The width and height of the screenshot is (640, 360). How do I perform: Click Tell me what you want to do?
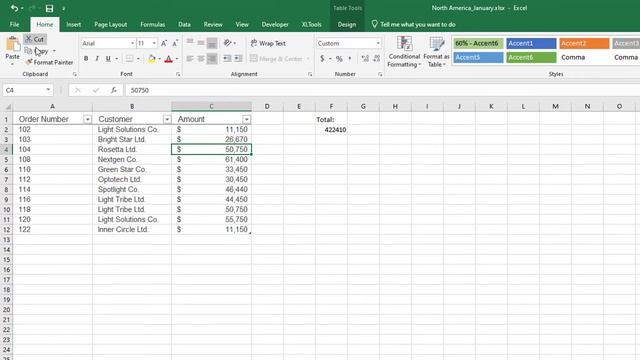(413, 24)
